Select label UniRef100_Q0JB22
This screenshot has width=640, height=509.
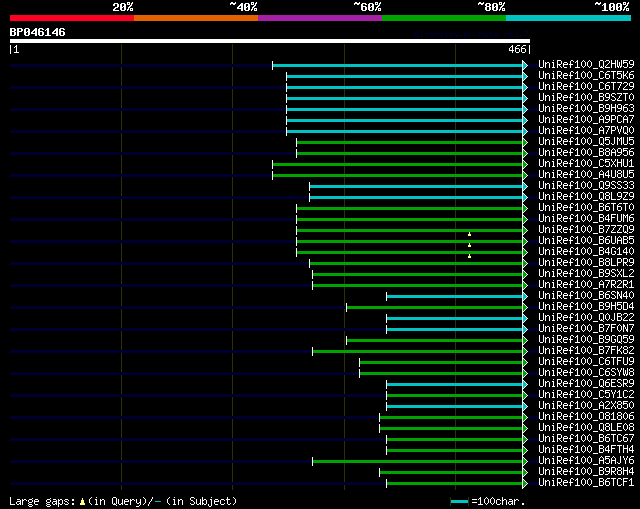(586, 318)
